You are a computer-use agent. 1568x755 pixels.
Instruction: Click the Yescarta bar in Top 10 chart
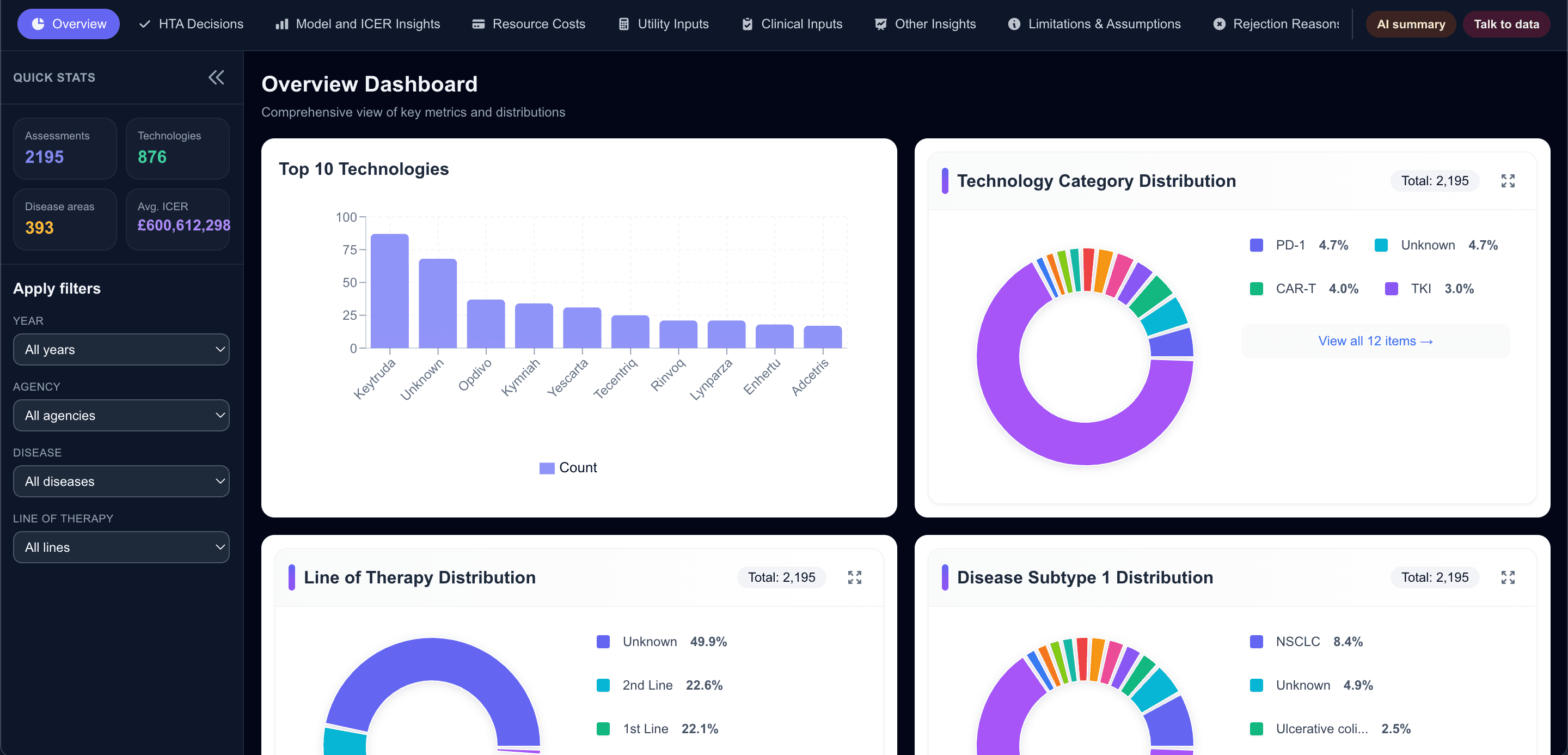pyautogui.click(x=582, y=327)
